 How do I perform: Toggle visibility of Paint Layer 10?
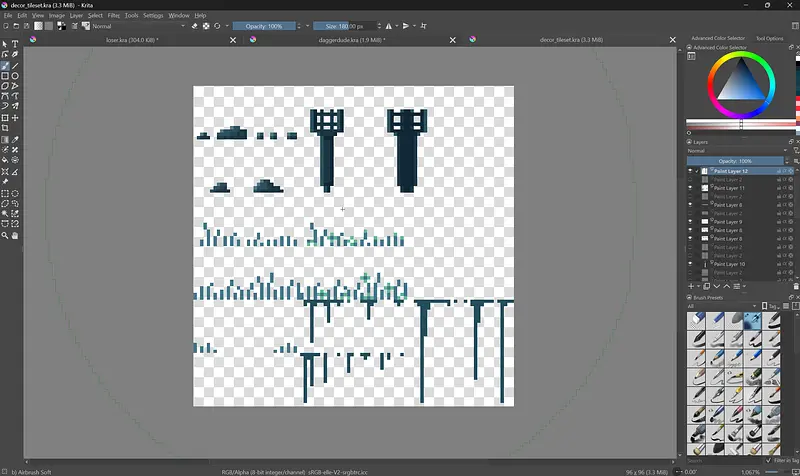click(691, 264)
